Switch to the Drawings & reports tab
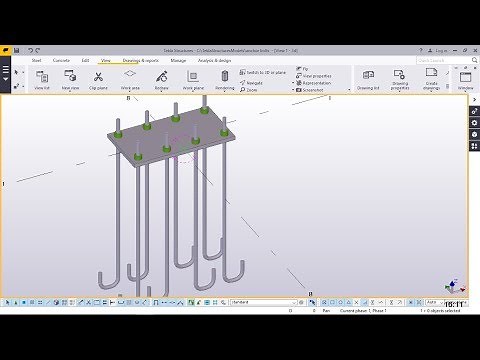 tap(141, 60)
